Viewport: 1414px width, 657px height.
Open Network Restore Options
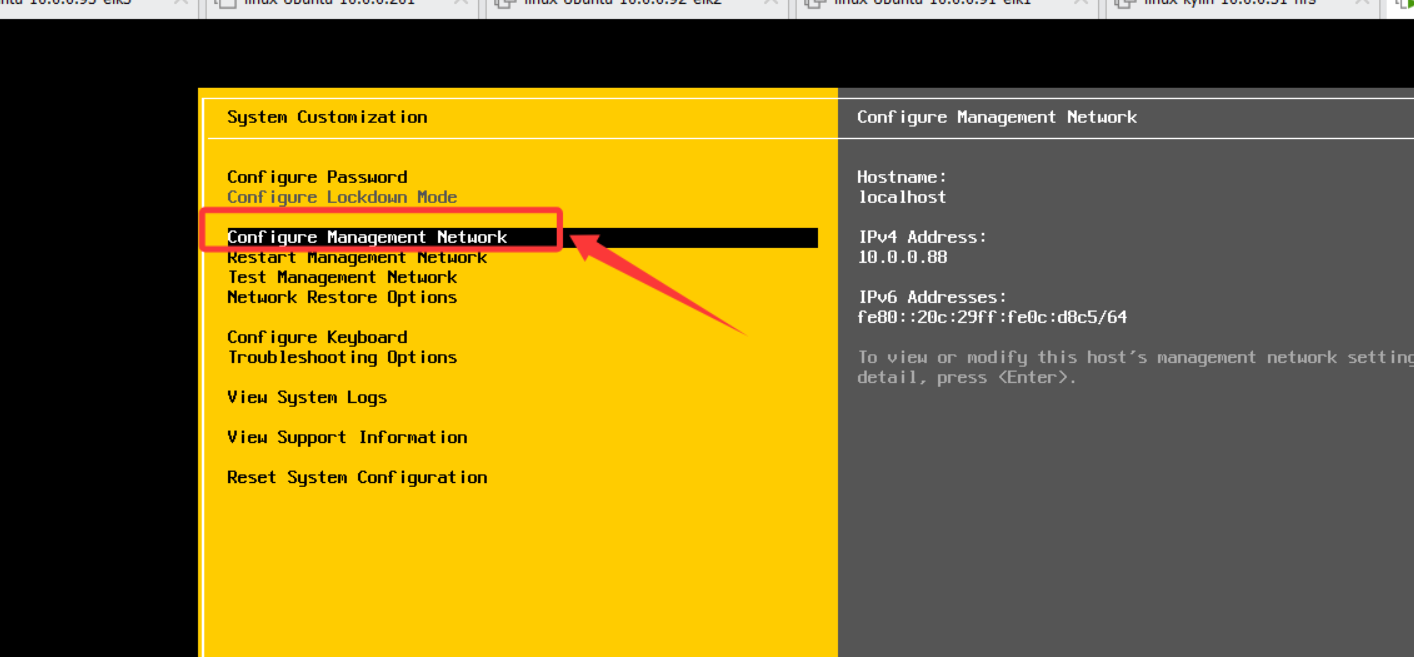(x=342, y=297)
